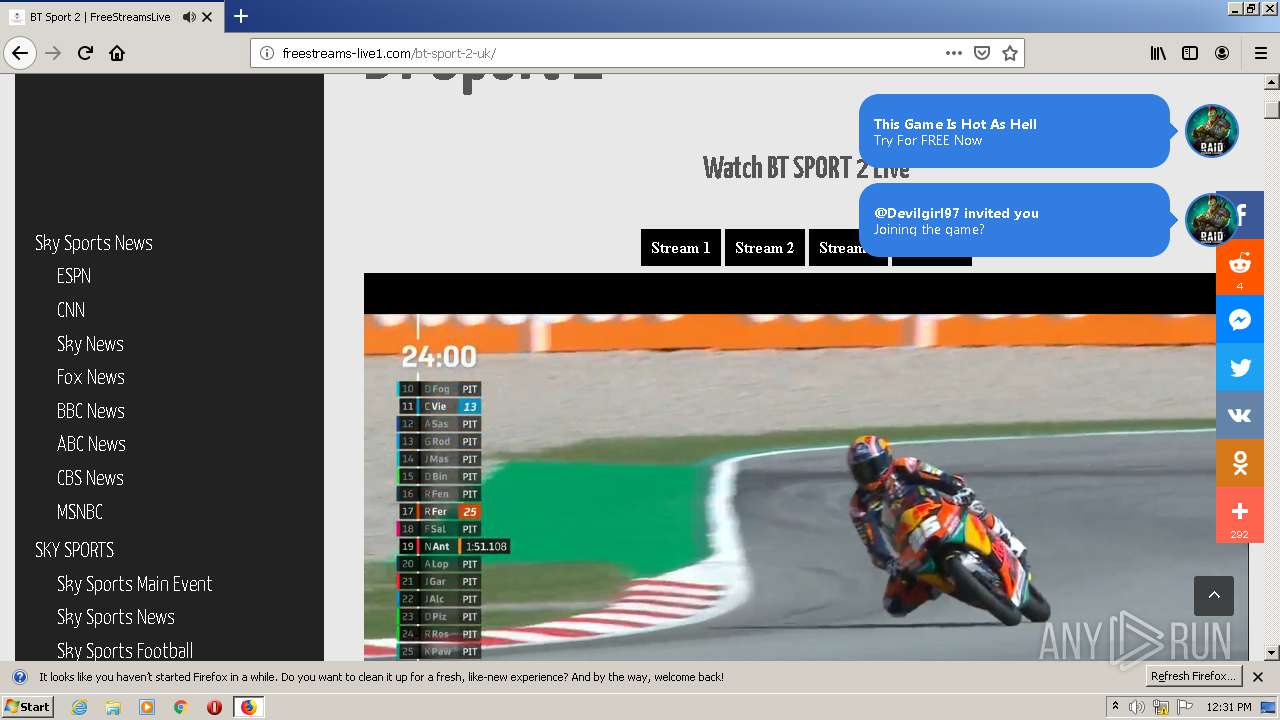Save page to Pocket
The height and width of the screenshot is (720, 1280).
tap(982, 53)
